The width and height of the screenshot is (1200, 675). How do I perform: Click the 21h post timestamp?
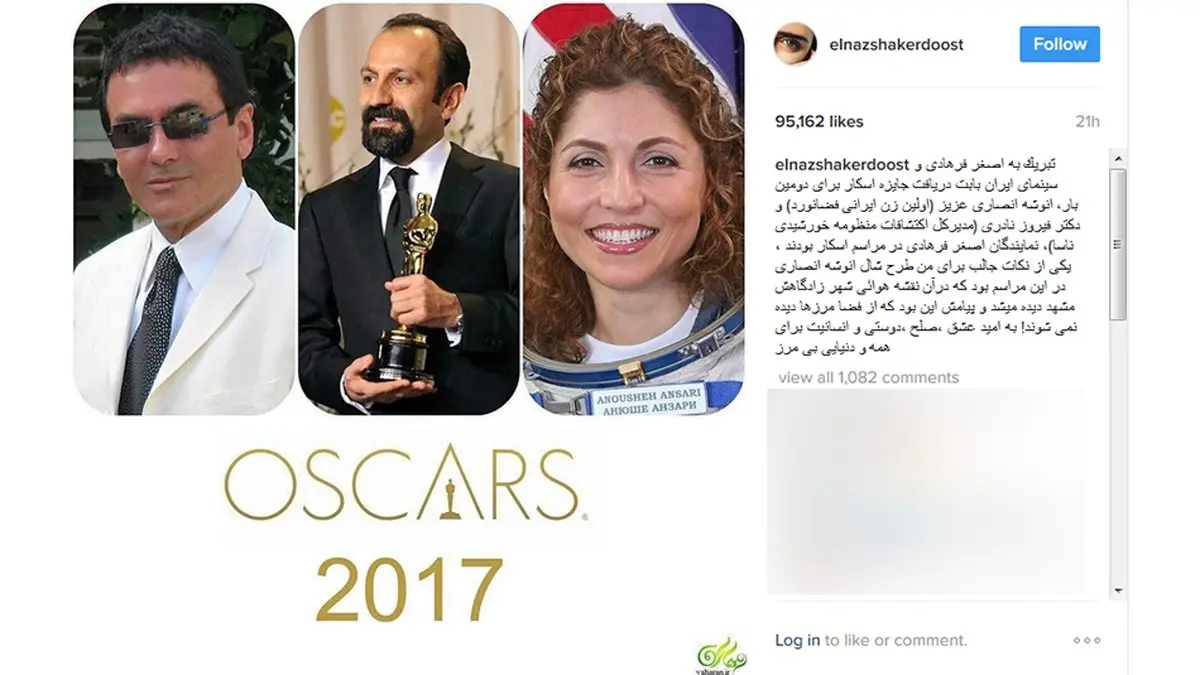pyautogui.click(x=1087, y=121)
